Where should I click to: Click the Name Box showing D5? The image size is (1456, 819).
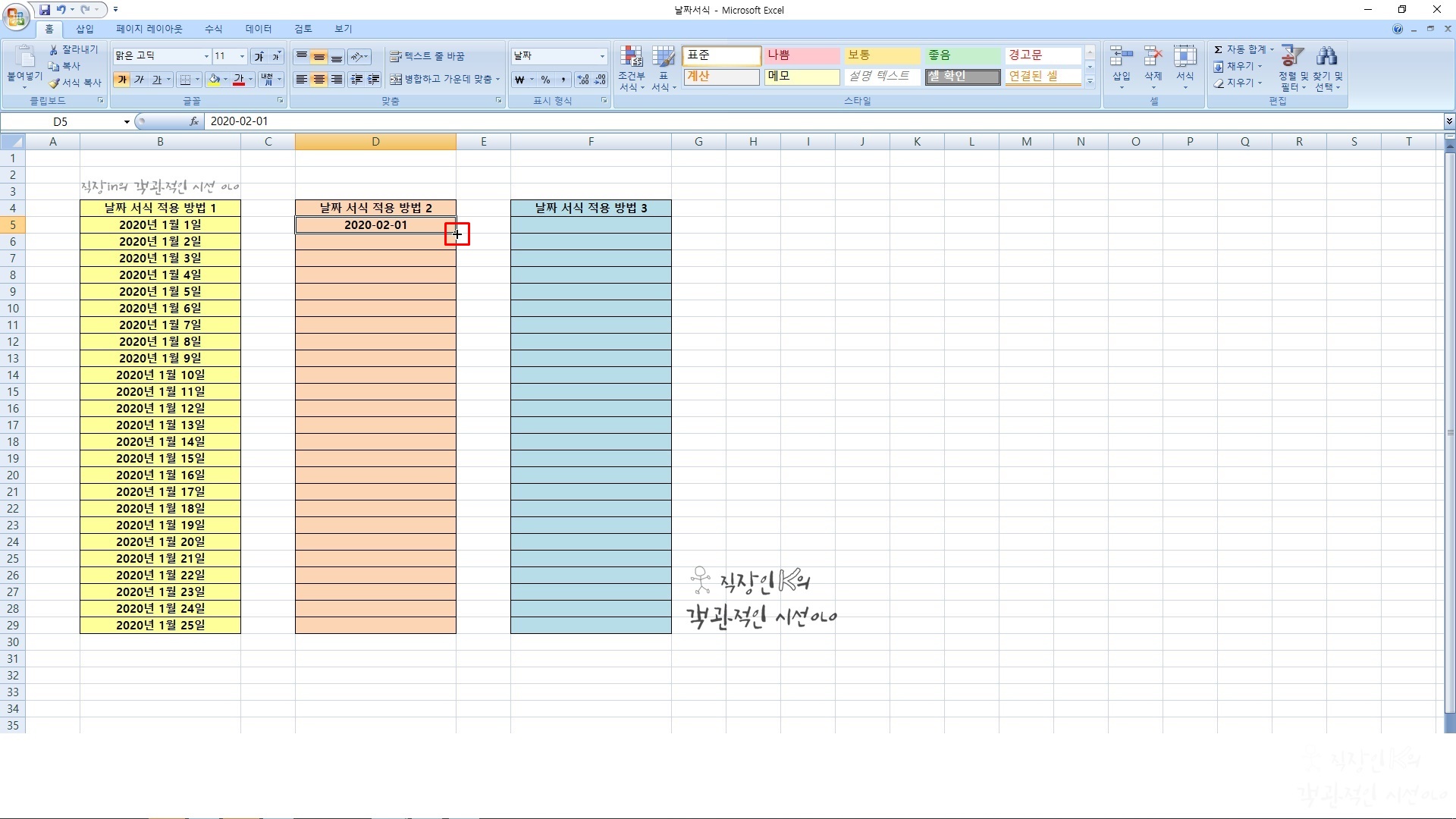click(61, 121)
